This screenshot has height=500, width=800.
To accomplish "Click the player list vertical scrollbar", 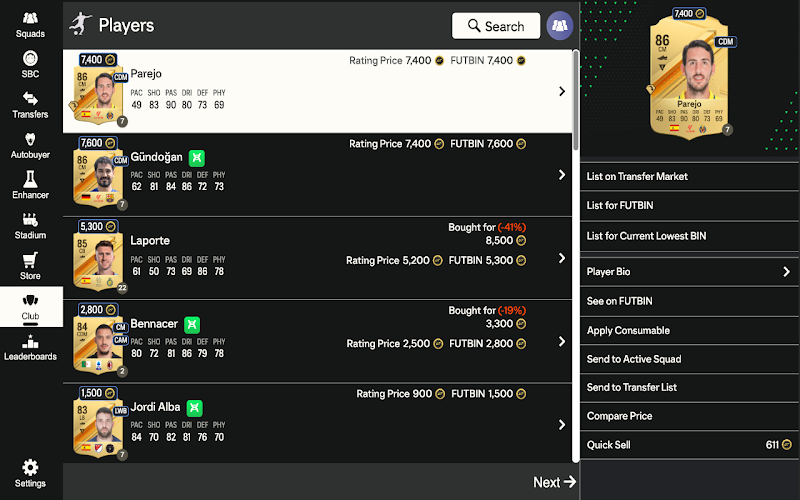I will tap(576, 255).
